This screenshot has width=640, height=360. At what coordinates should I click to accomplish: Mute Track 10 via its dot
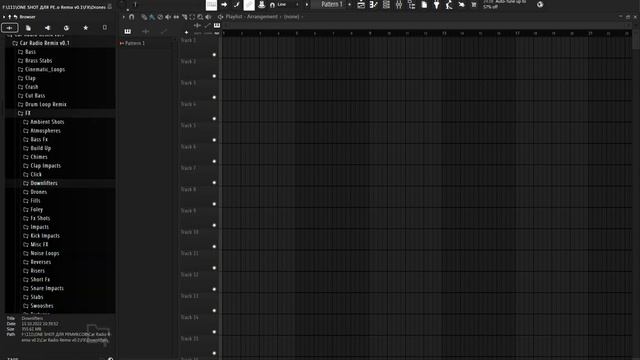pyautogui.click(x=214, y=247)
